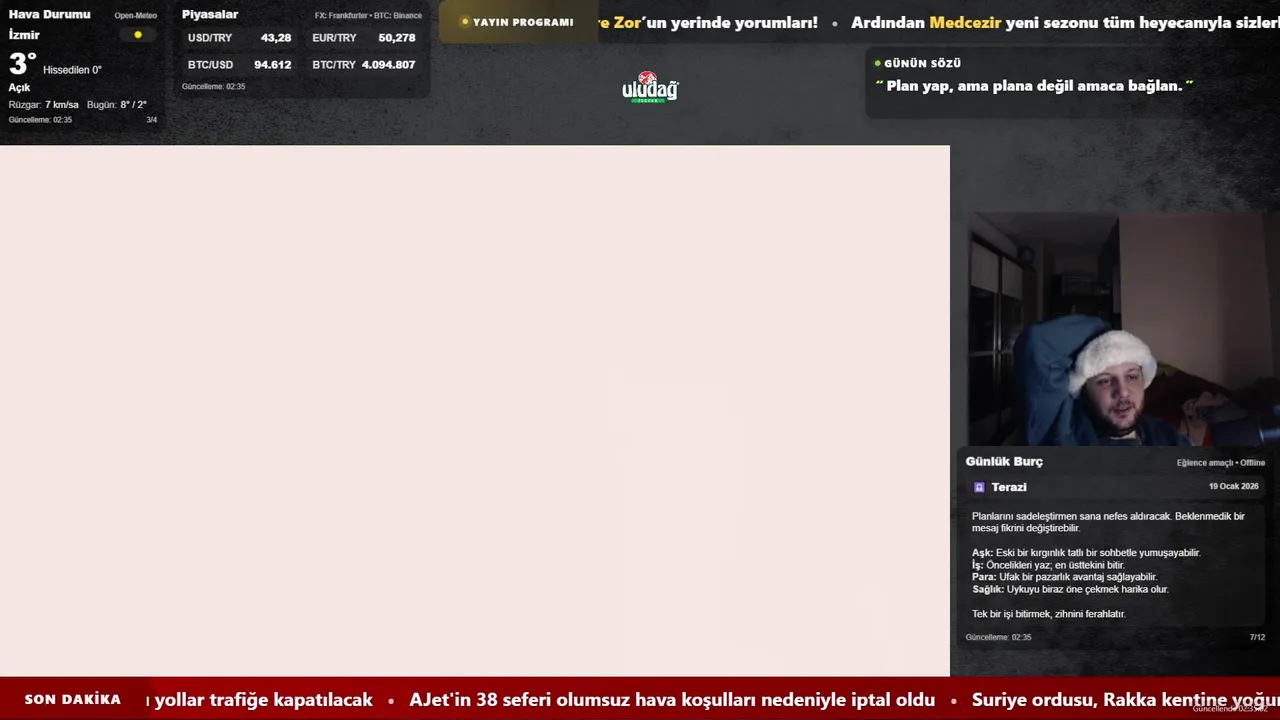Click the Uludağ logo at top center
The image size is (1280, 720).
[650, 88]
